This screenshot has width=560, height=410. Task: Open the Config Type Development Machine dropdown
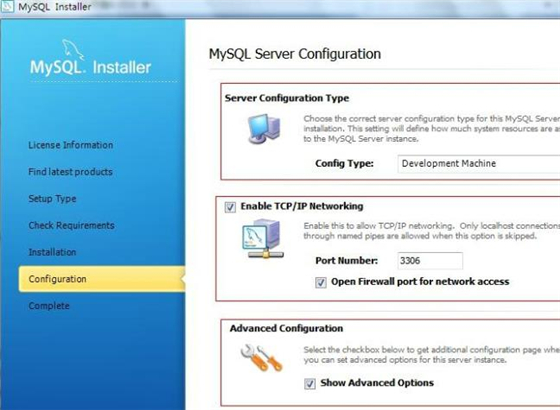coord(479,164)
